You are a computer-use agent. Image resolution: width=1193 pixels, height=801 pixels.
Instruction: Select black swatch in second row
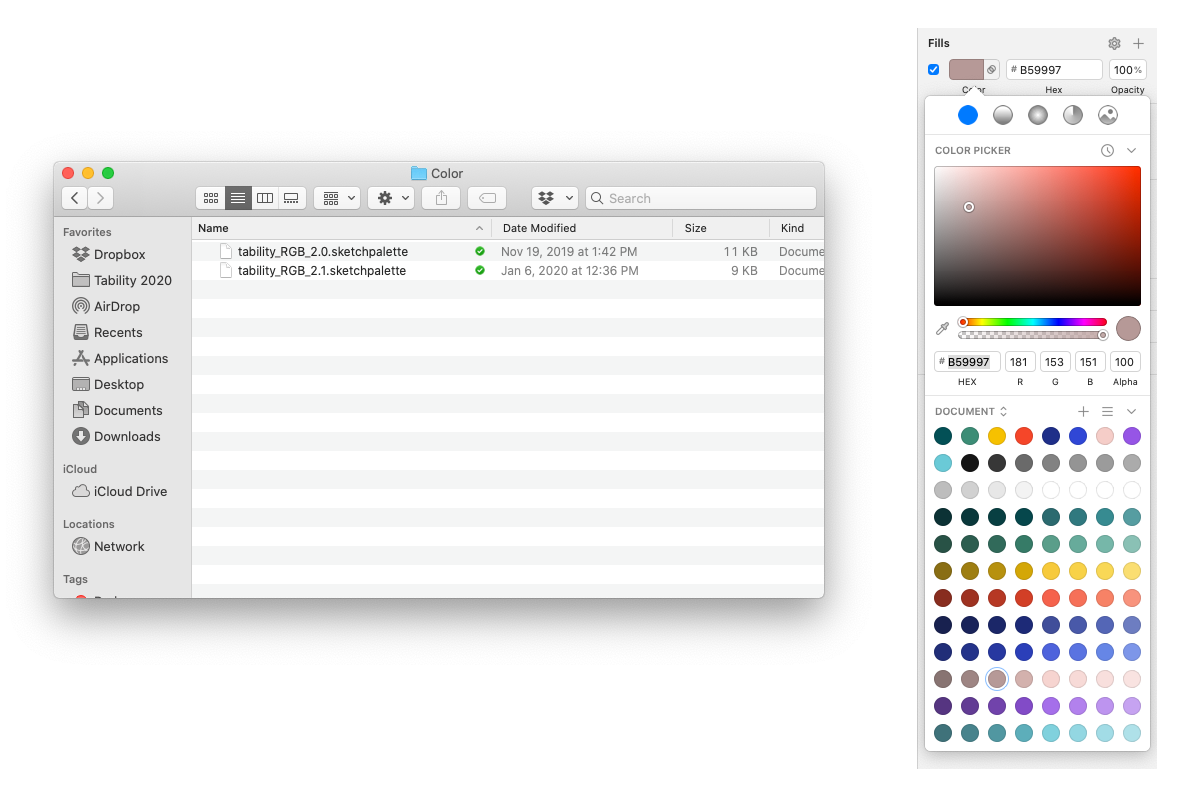click(969, 462)
